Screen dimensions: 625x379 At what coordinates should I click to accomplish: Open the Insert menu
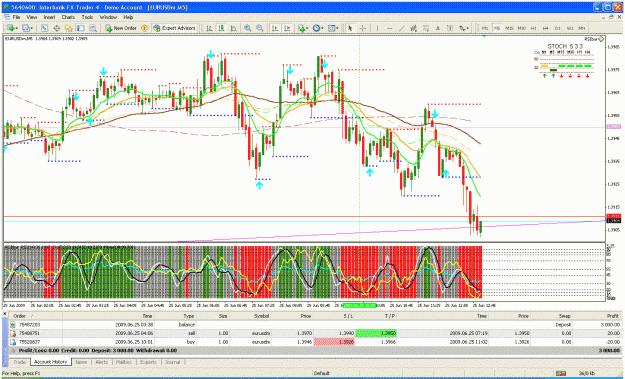(x=49, y=18)
